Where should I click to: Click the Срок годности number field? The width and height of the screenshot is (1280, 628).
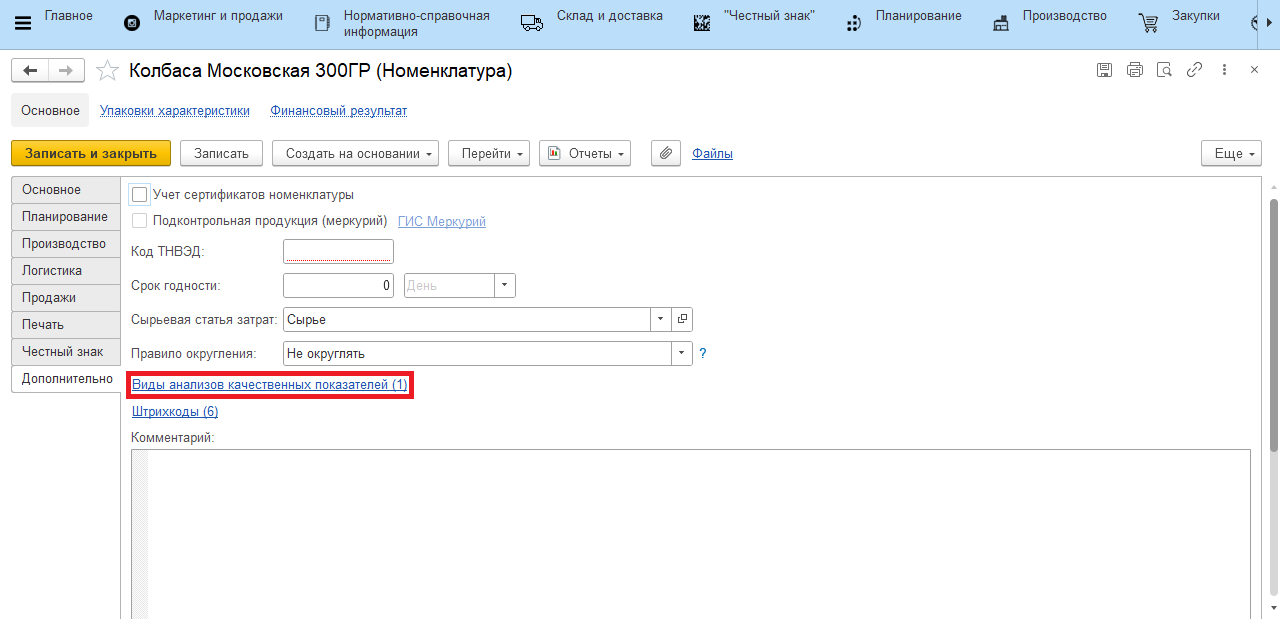pyautogui.click(x=339, y=285)
